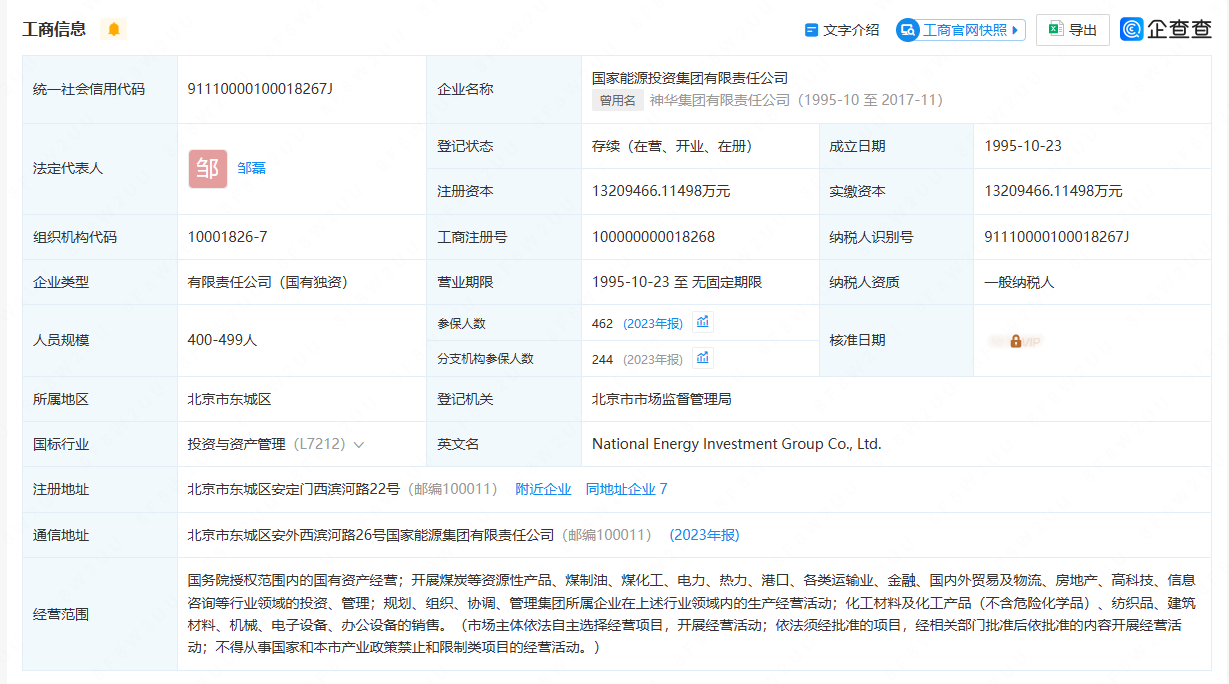Open trend chart icon next to 参保人数 462
Image resolution: width=1229 pixels, height=684 pixels.
pyautogui.click(x=703, y=322)
